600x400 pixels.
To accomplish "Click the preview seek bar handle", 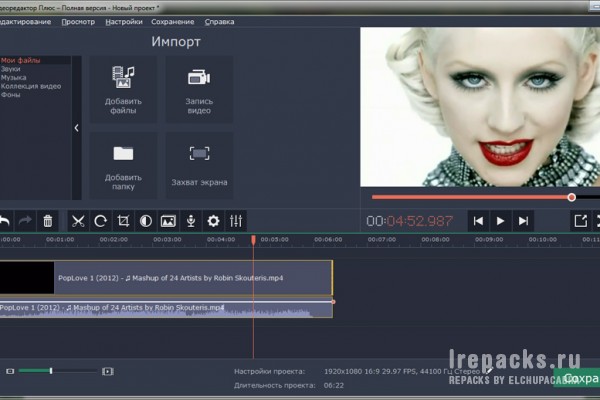I will 571,197.
